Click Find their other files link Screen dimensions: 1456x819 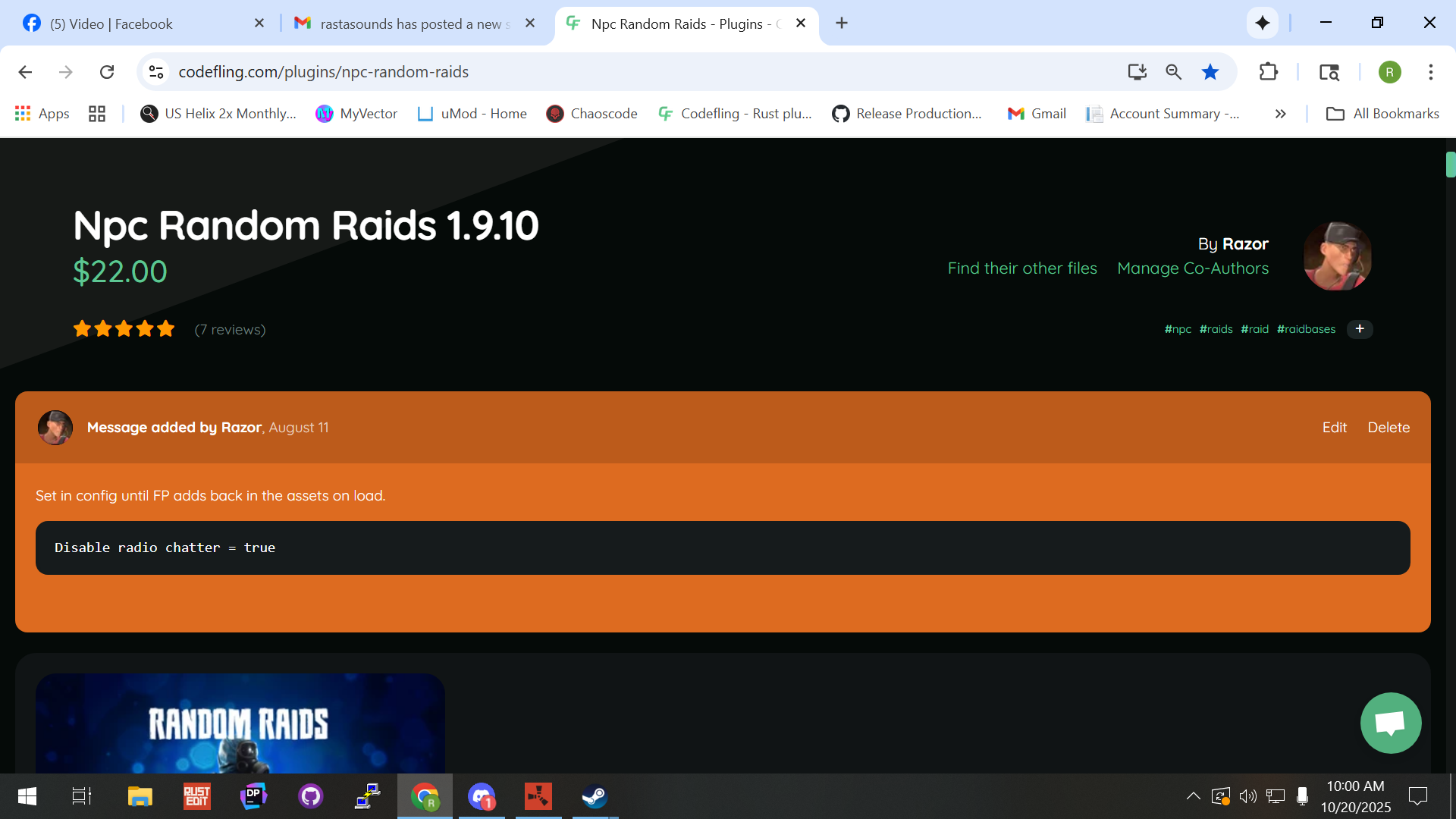coord(1021,268)
